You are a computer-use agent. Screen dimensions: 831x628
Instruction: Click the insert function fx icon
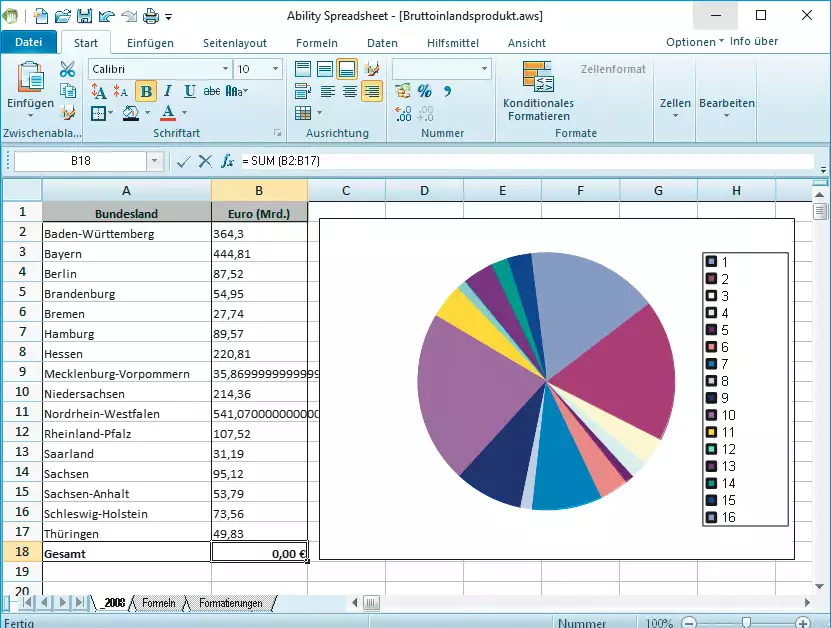227,161
